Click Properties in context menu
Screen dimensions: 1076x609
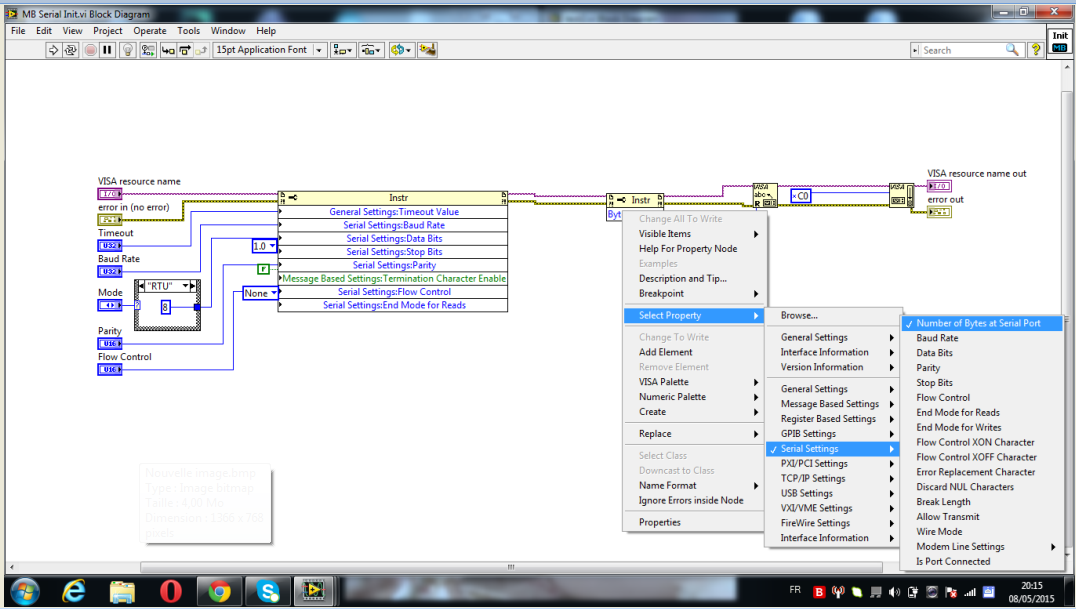pyautogui.click(x=694, y=522)
